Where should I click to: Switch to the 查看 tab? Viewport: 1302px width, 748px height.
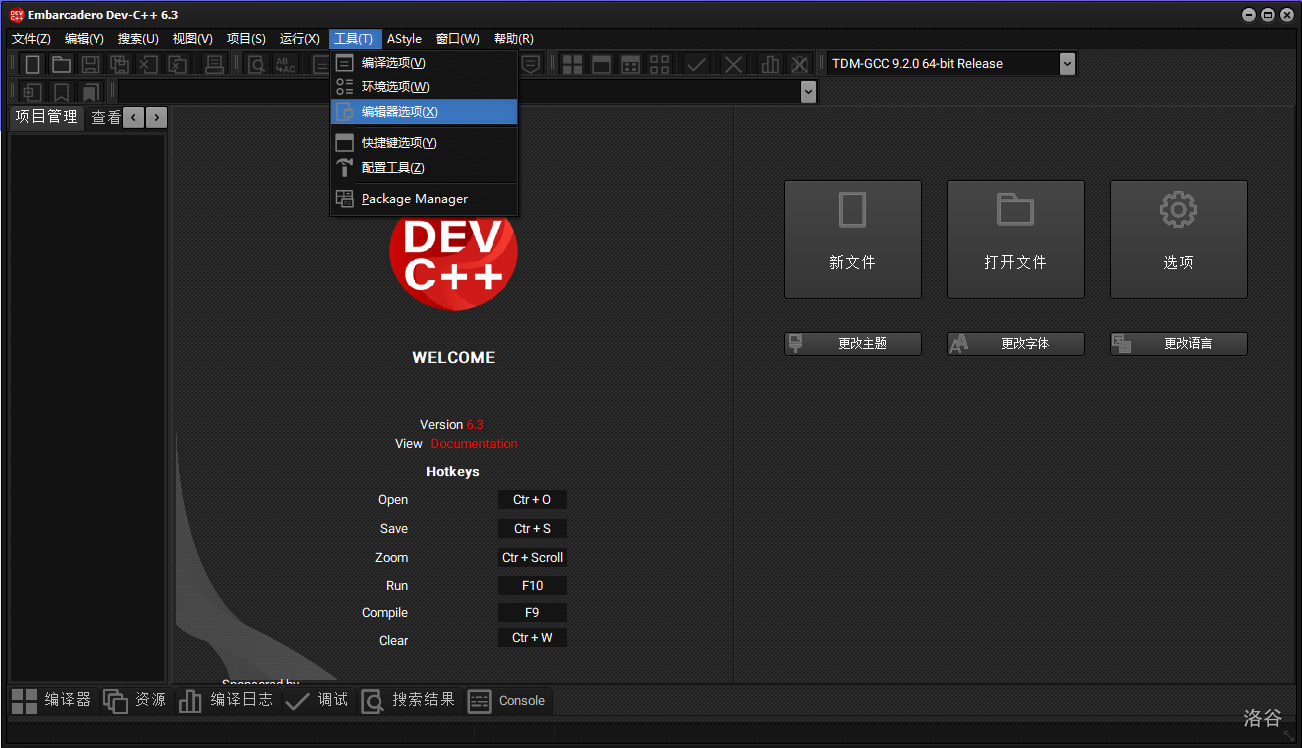coord(105,117)
